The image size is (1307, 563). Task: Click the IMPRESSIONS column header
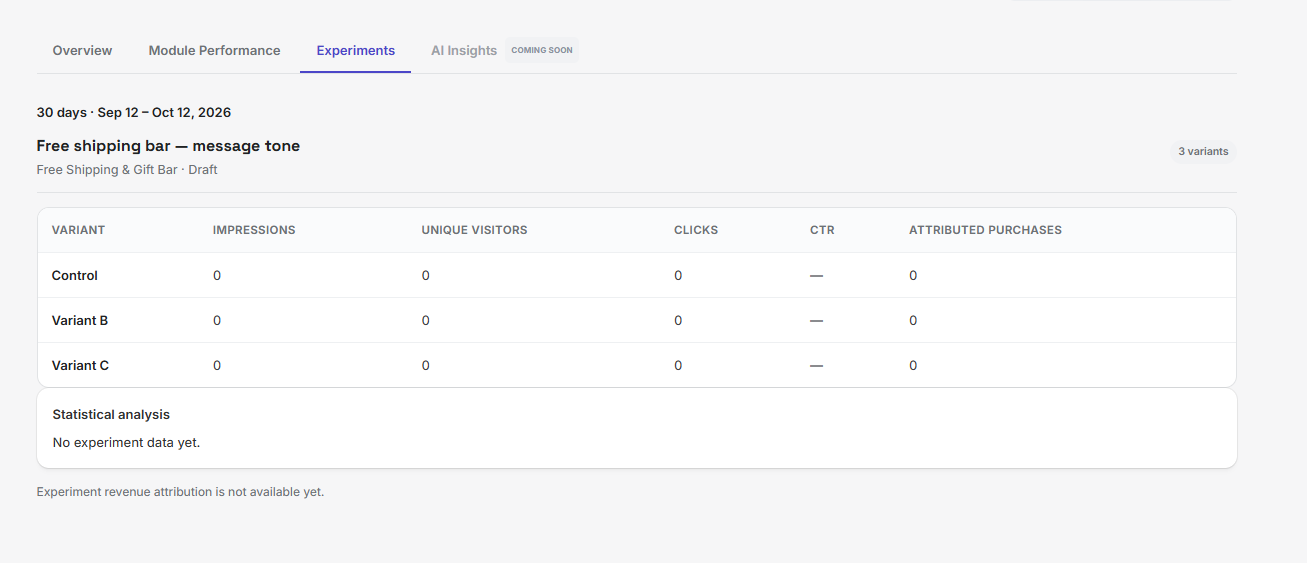[x=254, y=230]
